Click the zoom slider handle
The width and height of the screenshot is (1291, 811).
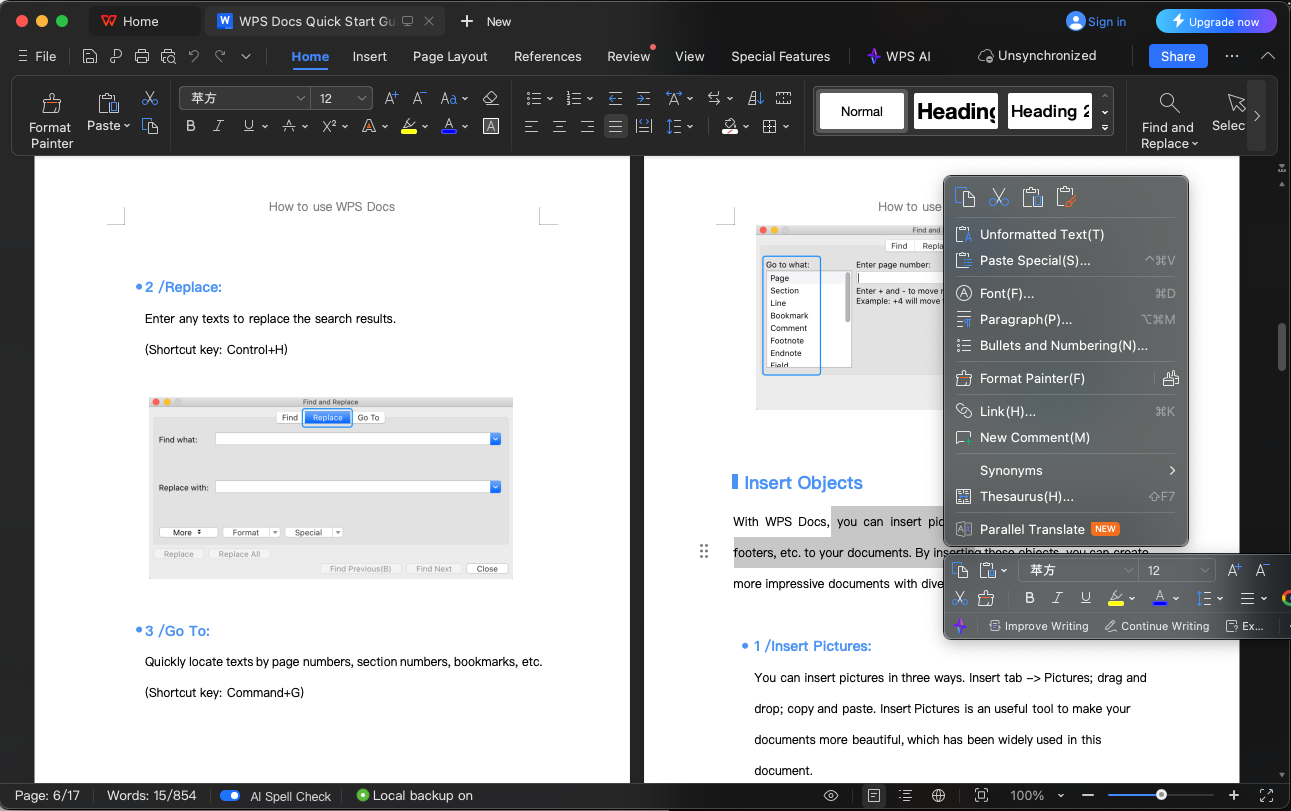tap(1161, 795)
